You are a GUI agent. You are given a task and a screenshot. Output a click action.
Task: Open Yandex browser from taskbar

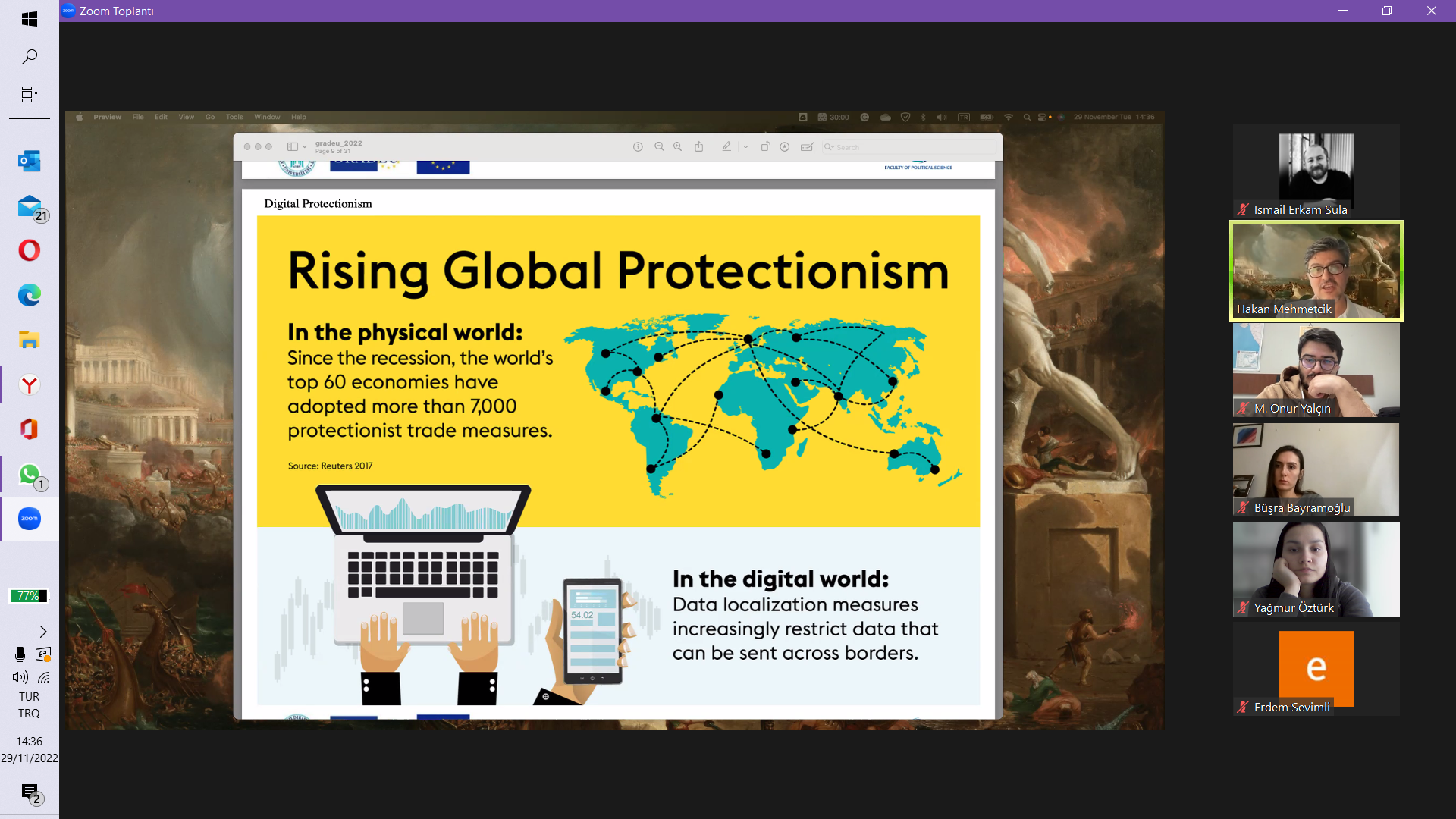pos(29,385)
